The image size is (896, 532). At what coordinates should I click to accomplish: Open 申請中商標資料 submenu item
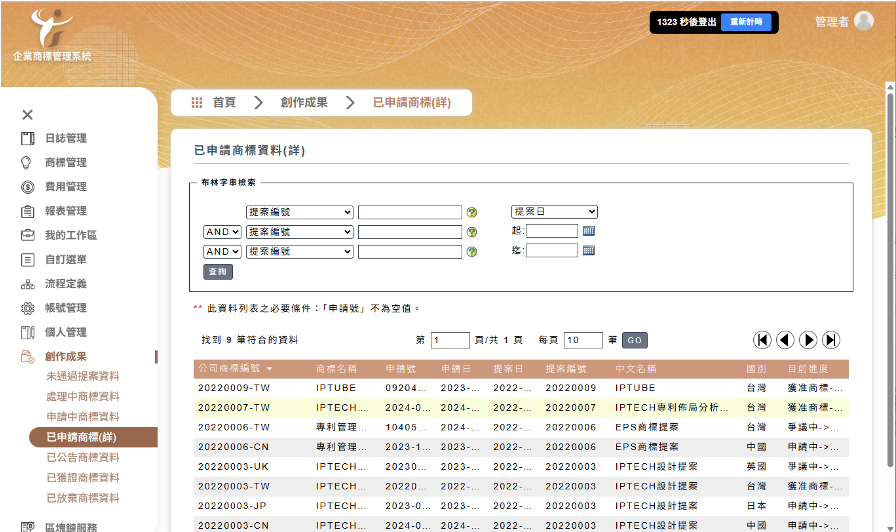tap(83, 417)
